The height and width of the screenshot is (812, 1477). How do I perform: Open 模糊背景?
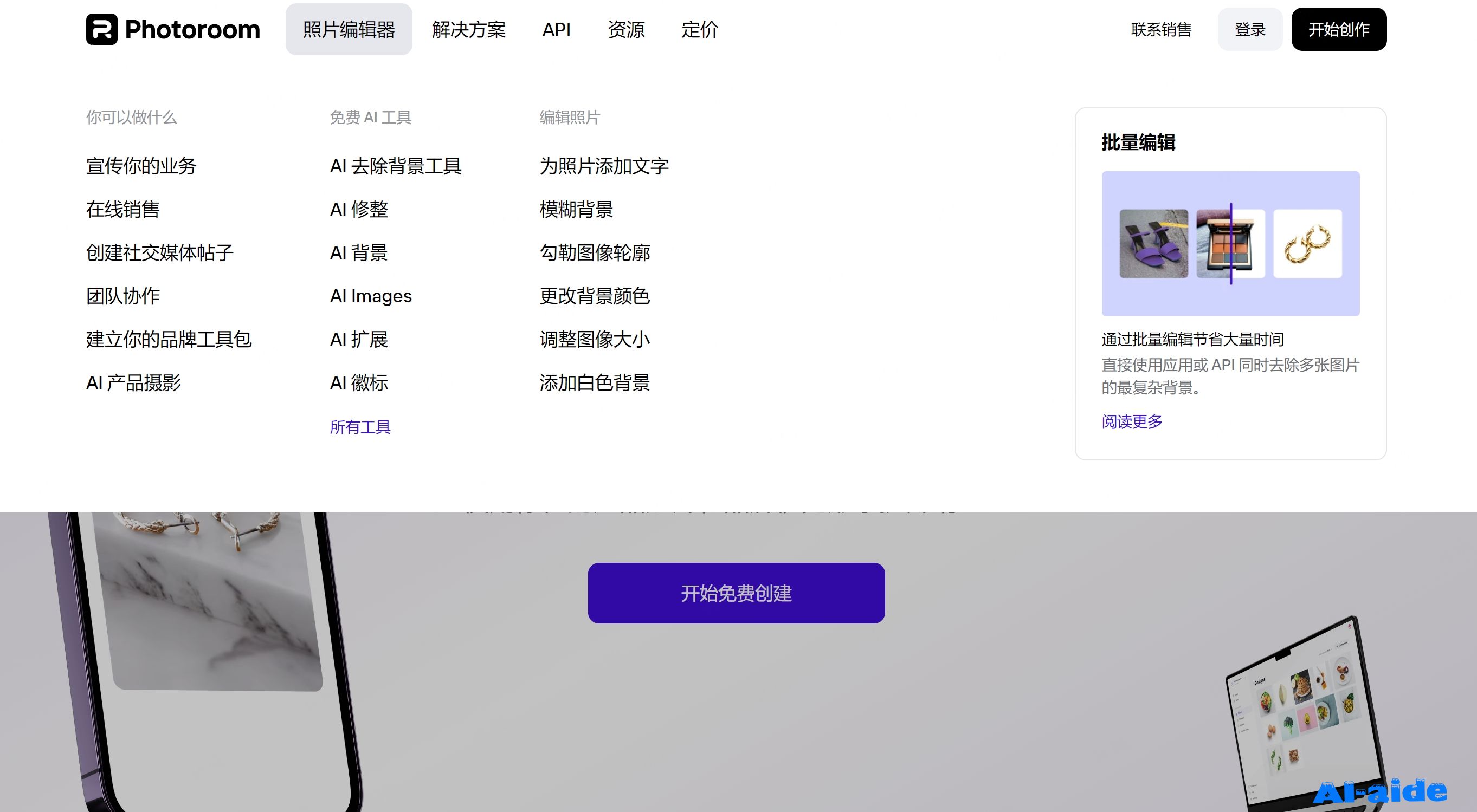(576, 209)
